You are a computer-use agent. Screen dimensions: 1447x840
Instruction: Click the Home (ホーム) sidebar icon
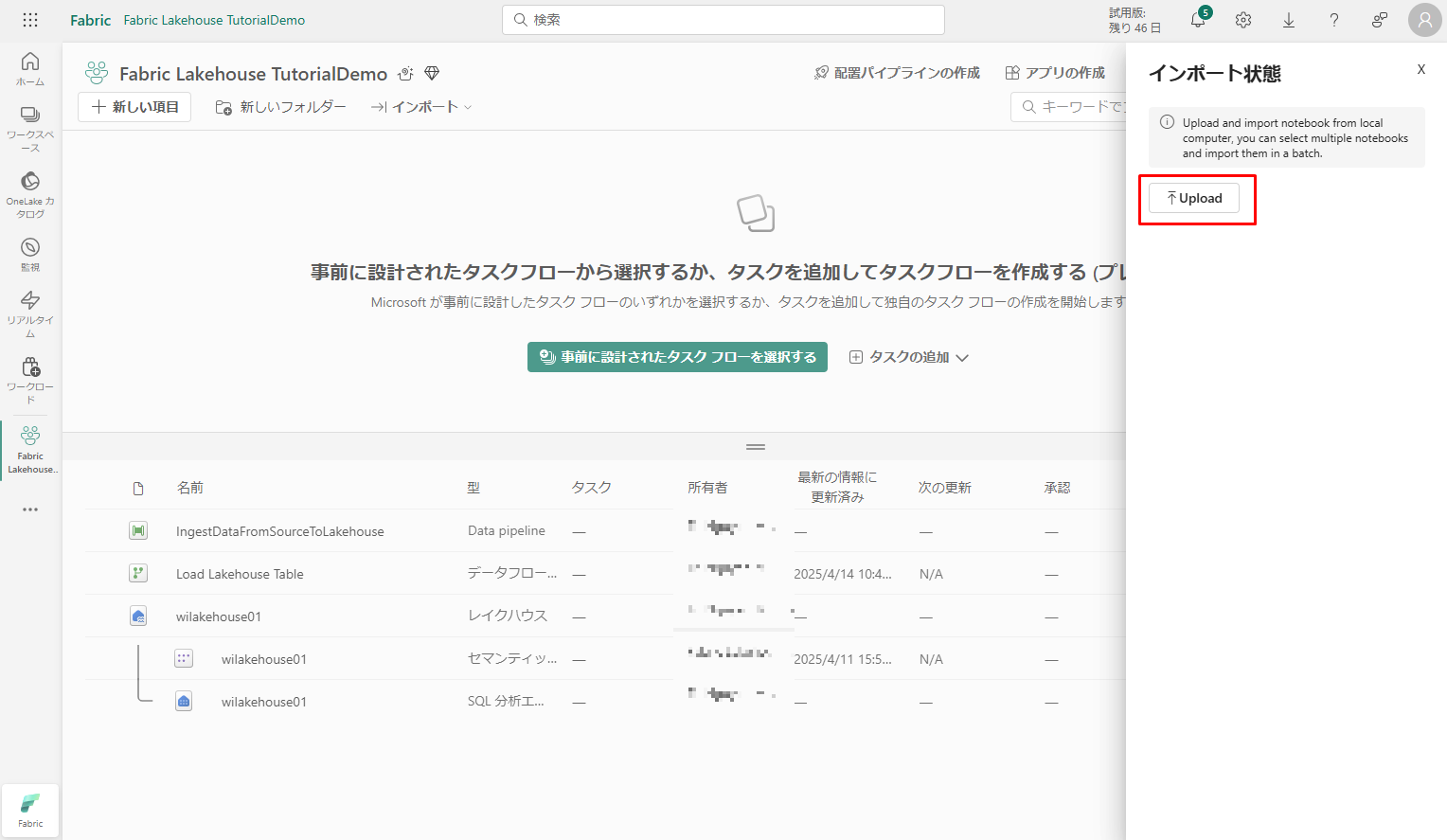[x=30, y=68]
